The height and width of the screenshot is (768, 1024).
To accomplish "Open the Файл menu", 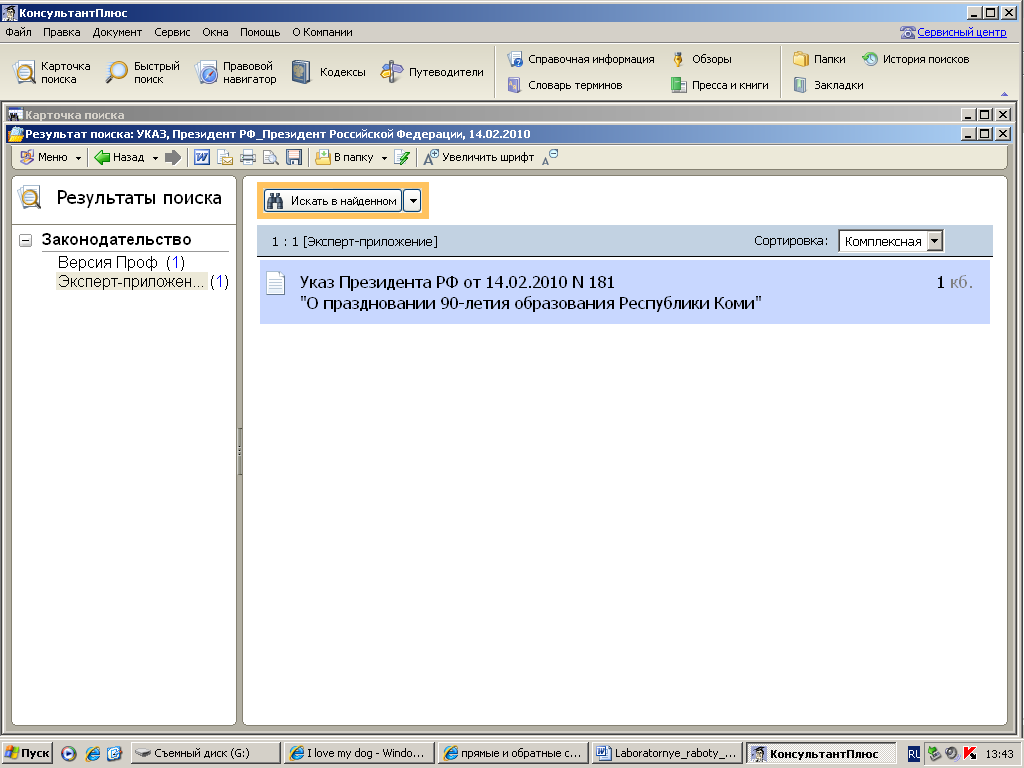I will pyautogui.click(x=18, y=32).
